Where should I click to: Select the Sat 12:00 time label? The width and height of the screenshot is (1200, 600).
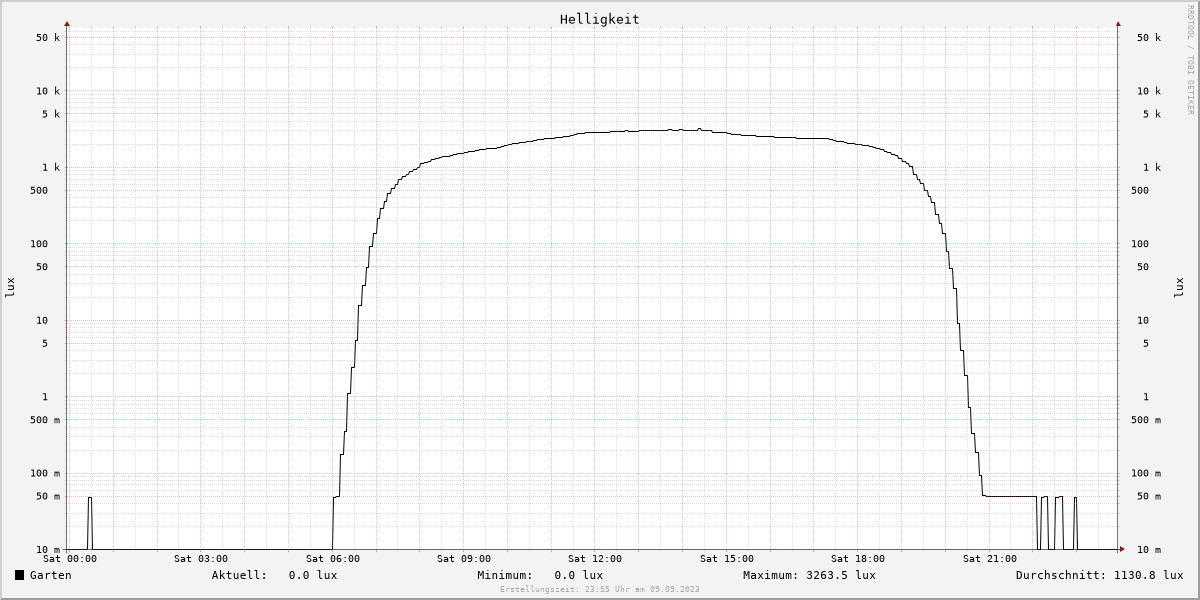[x=595, y=559]
